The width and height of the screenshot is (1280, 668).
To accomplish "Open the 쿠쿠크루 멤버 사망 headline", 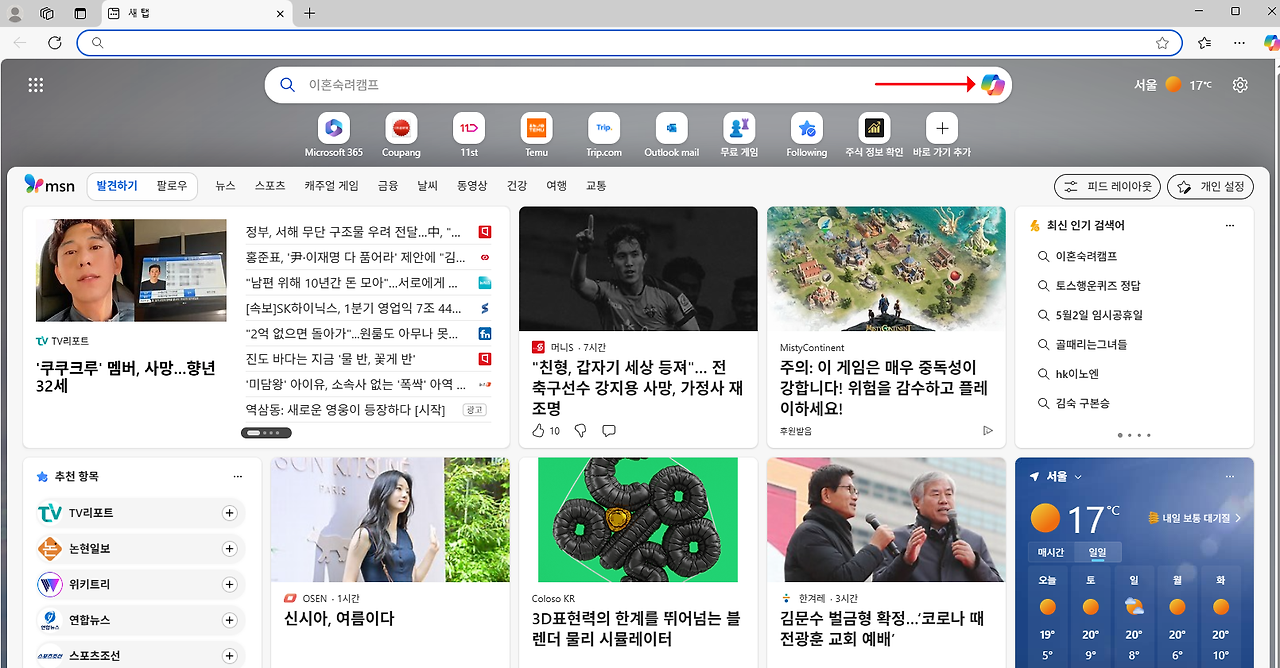I will (126, 376).
